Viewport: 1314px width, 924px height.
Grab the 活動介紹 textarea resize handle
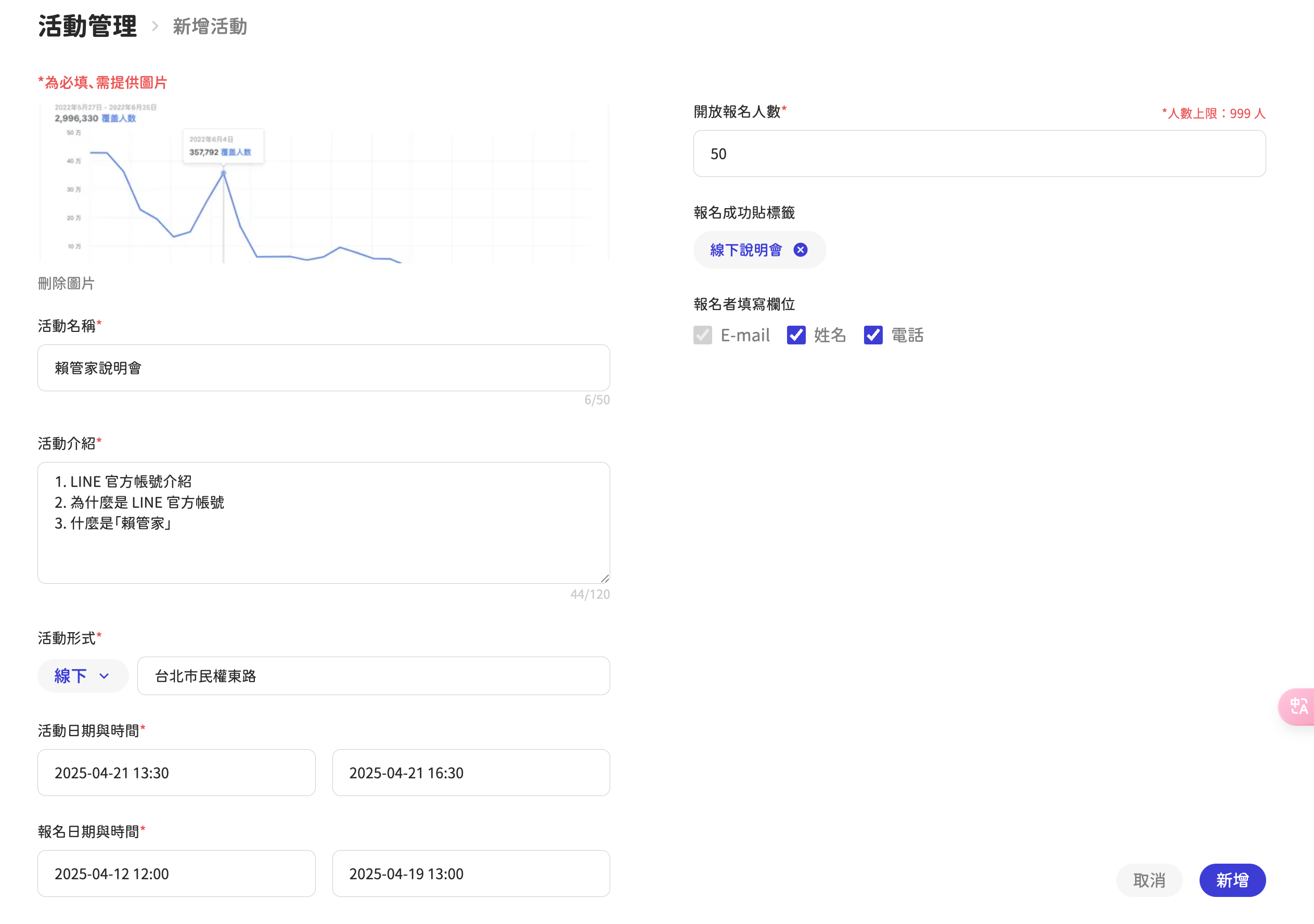point(604,578)
